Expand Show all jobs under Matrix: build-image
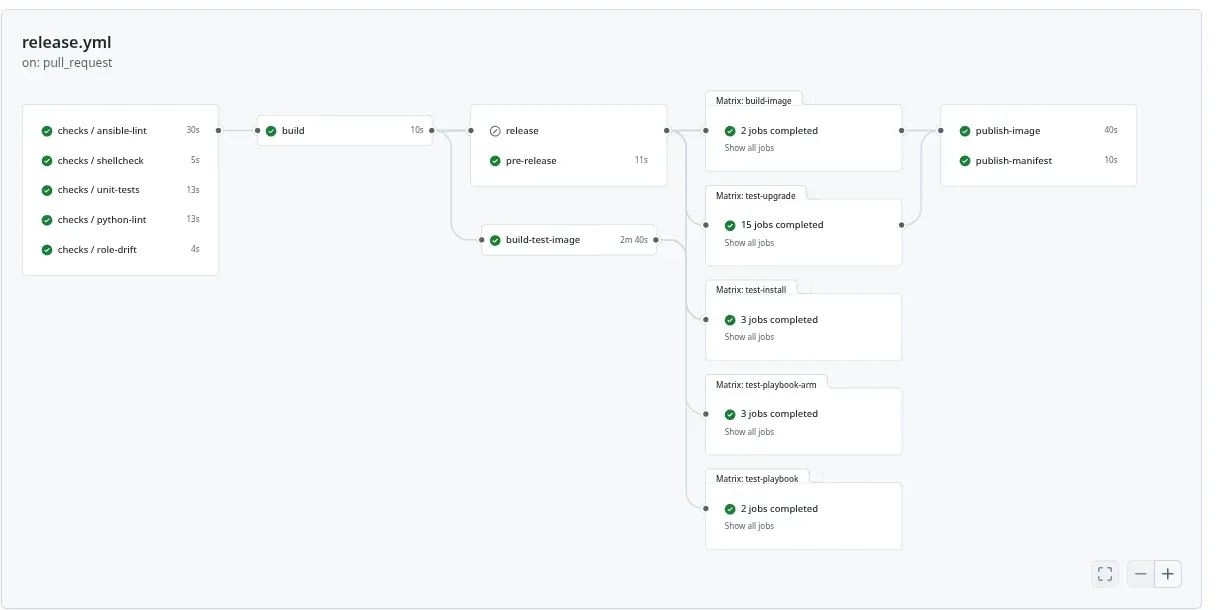Screen dimensions: 1217x610 (x=749, y=148)
